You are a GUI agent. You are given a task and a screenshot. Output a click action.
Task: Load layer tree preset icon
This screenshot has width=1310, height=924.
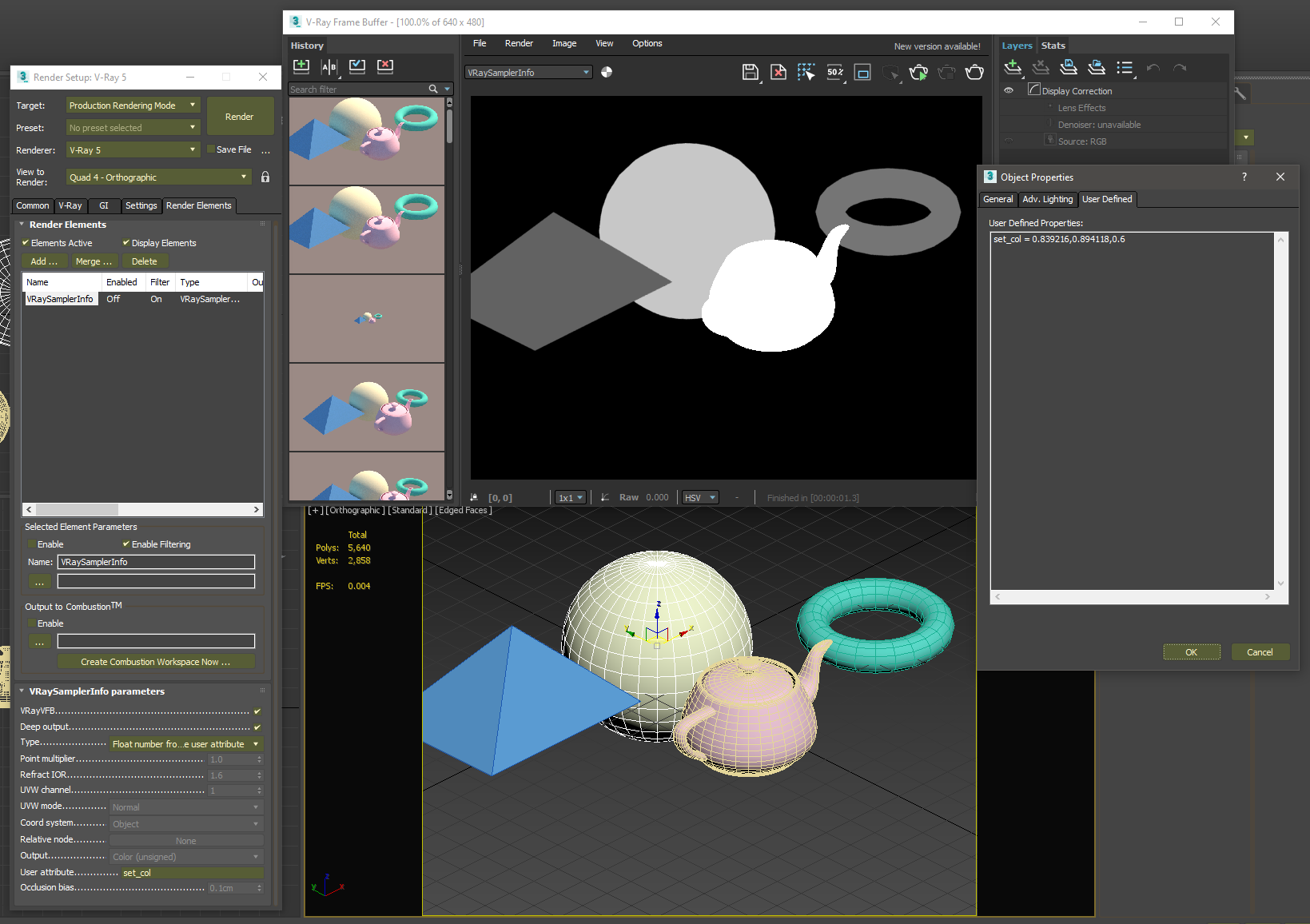pos(1097,68)
